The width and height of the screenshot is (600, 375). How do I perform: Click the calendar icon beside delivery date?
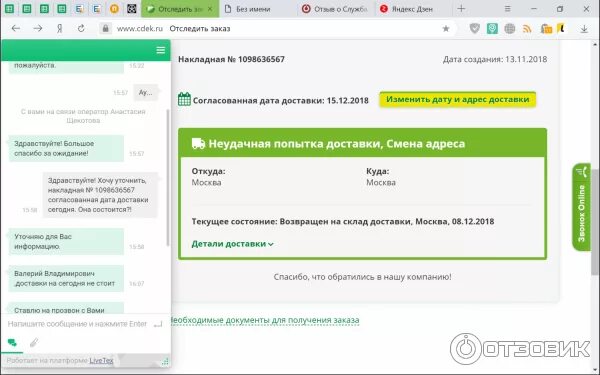point(184,99)
